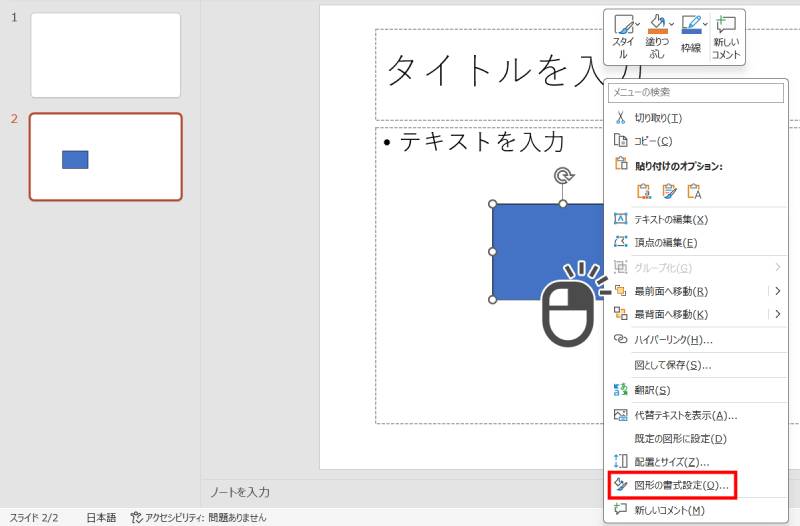Click スライド 2/2 in status bar
The height and width of the screenshot is (526, 800).
coord(34,517)
